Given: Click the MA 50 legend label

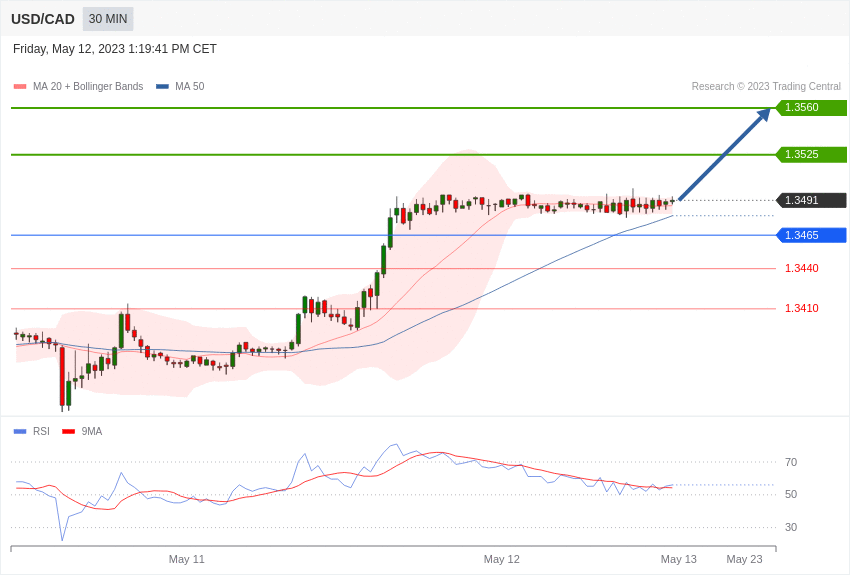Looking at the screenshot, I should click(x=190, y=86).
